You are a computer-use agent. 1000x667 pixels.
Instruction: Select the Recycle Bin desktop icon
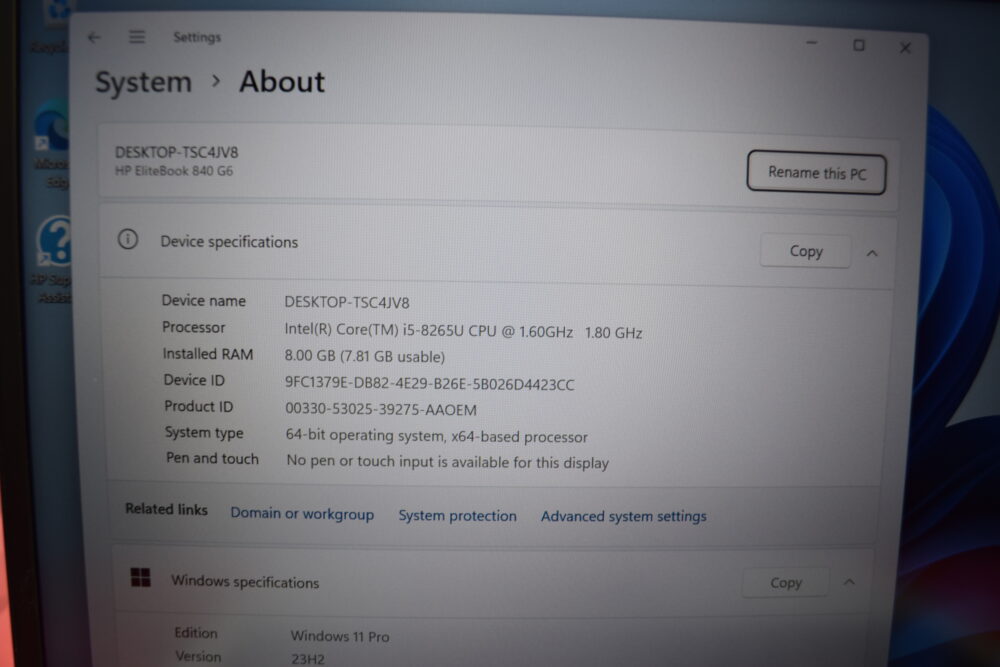[54, 26]
